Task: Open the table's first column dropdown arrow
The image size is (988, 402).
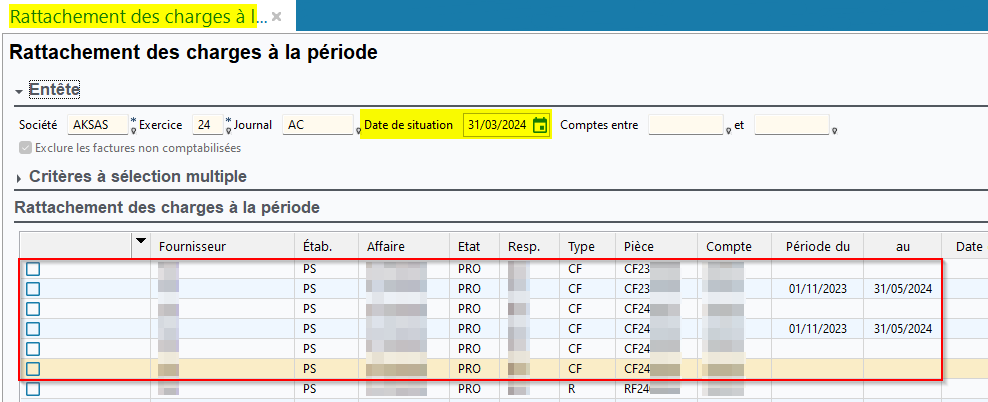Action: pos(141,240)
